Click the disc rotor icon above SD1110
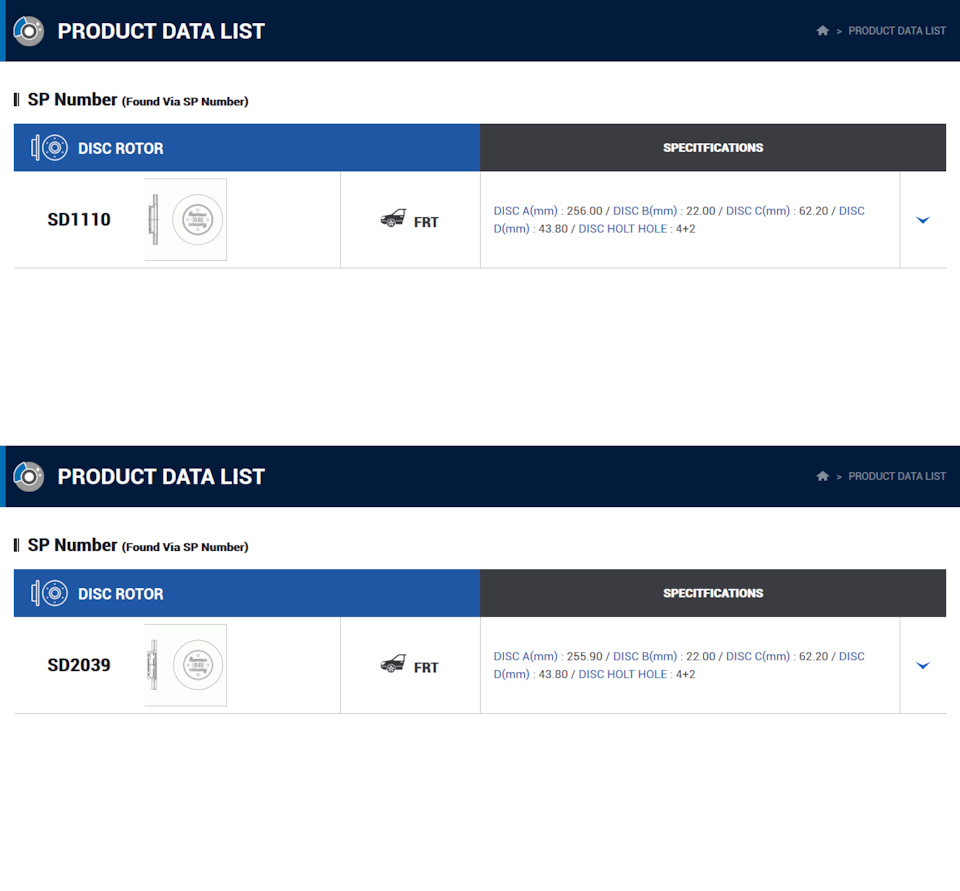This screenshot has width=960, height=891. point(50,148)
